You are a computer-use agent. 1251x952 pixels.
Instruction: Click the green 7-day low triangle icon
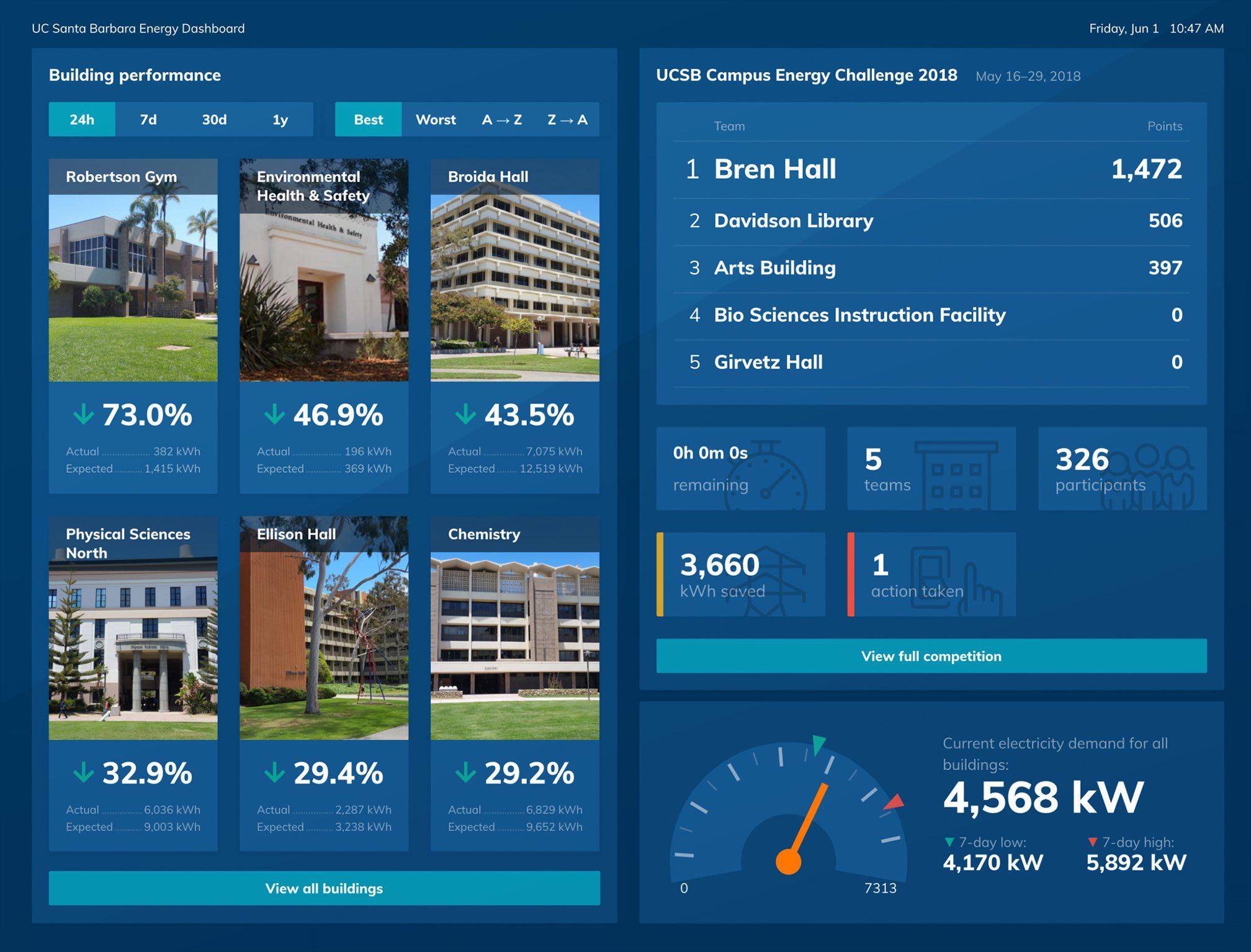[949, 842]
